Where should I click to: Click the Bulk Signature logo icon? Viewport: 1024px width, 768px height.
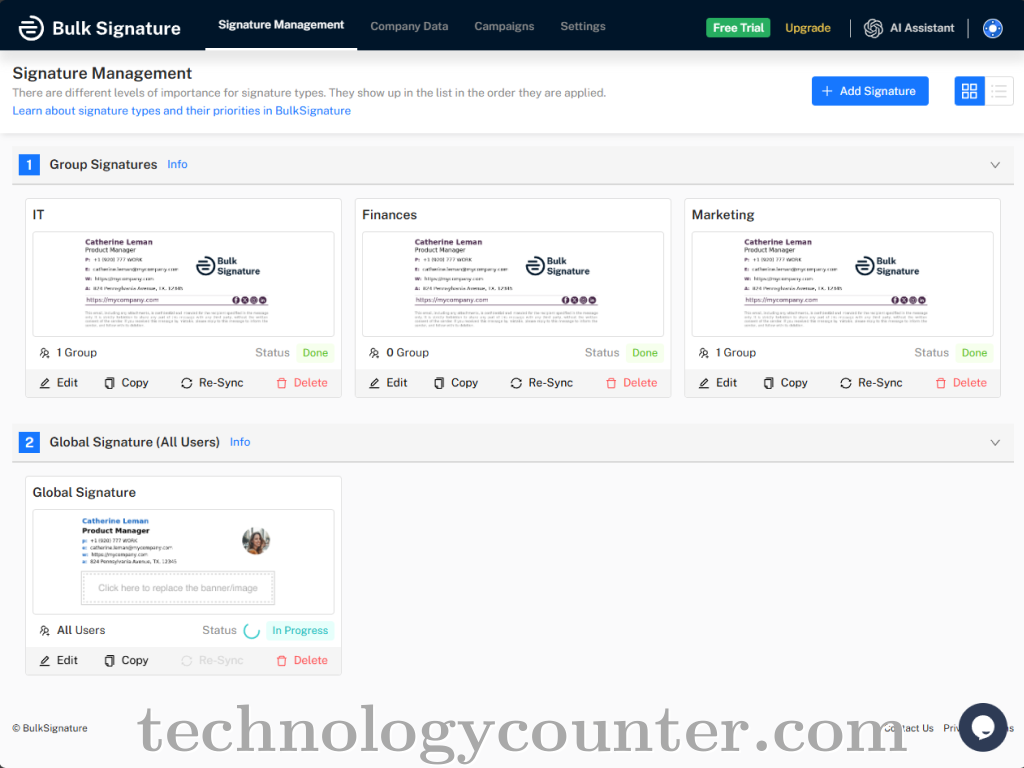click(31, 28)
